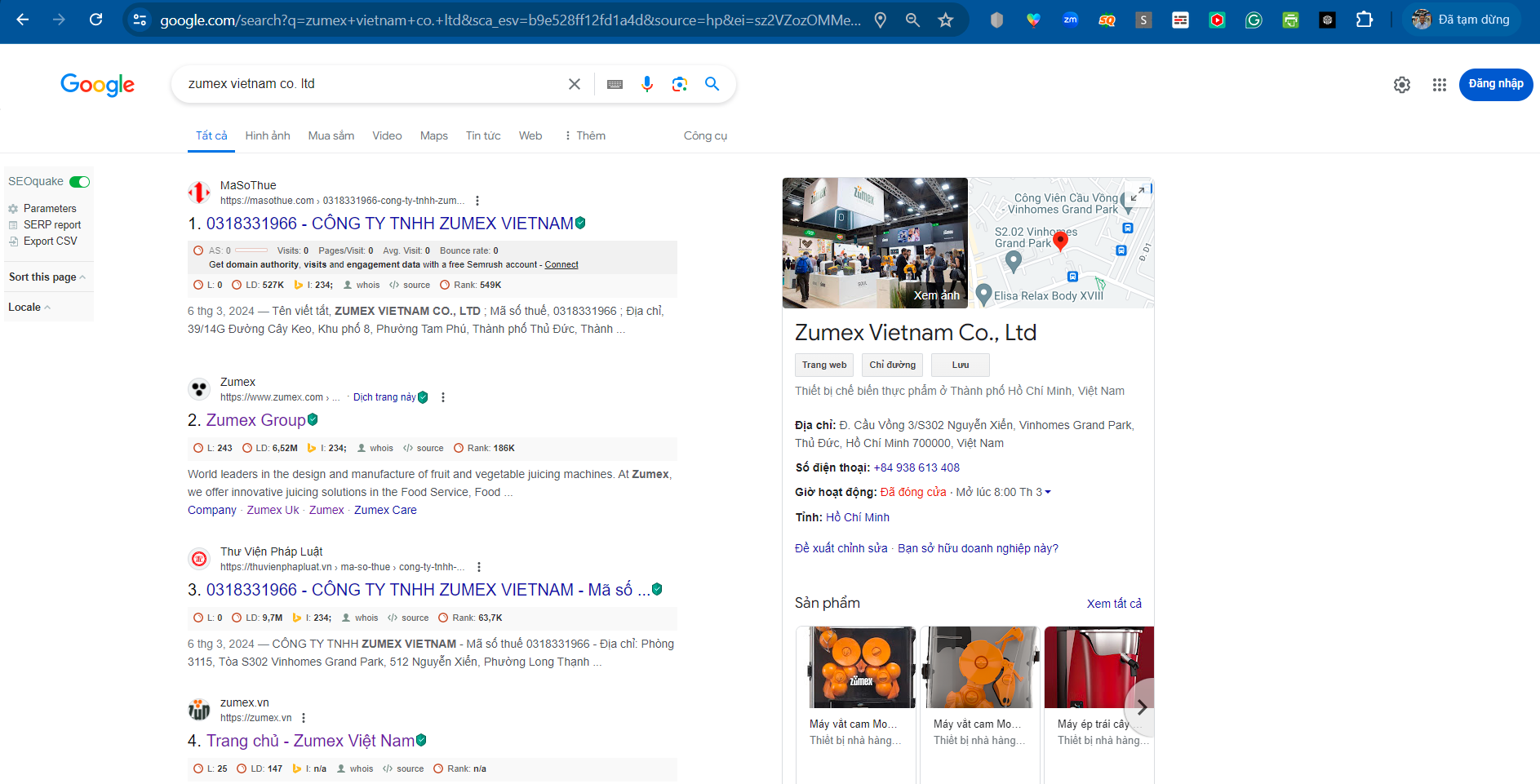Start voice search with microphone icon
Image resolution: width=1540 pixels, height=784 pixels.
tap(647, 84)
